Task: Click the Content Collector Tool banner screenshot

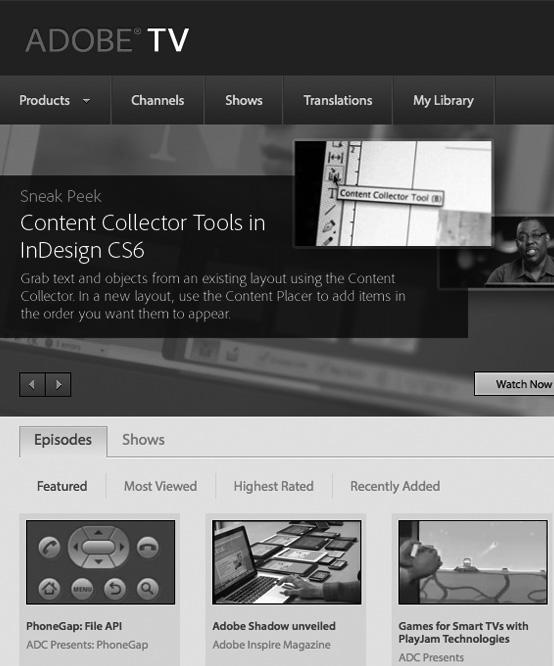Action: (x=393, y=193)
